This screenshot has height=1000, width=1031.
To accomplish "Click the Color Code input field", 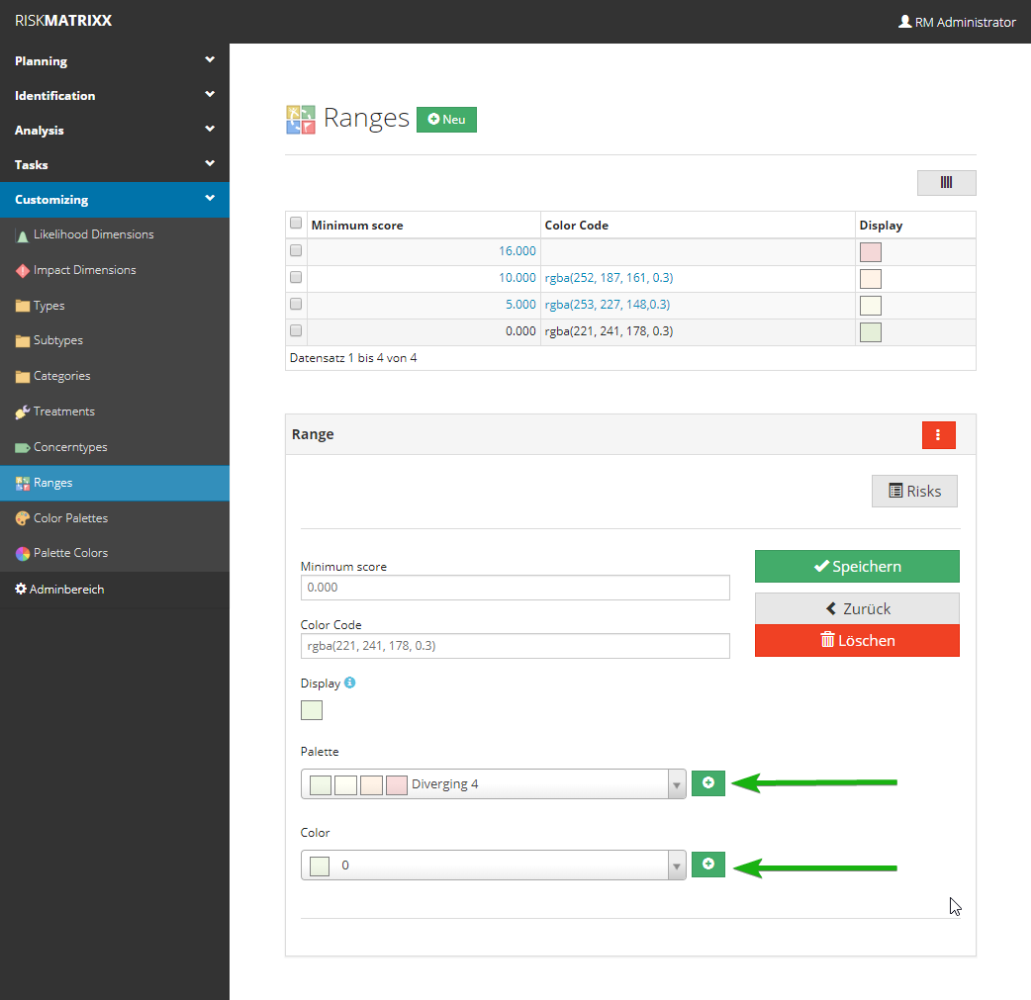I will pos(515,646).
